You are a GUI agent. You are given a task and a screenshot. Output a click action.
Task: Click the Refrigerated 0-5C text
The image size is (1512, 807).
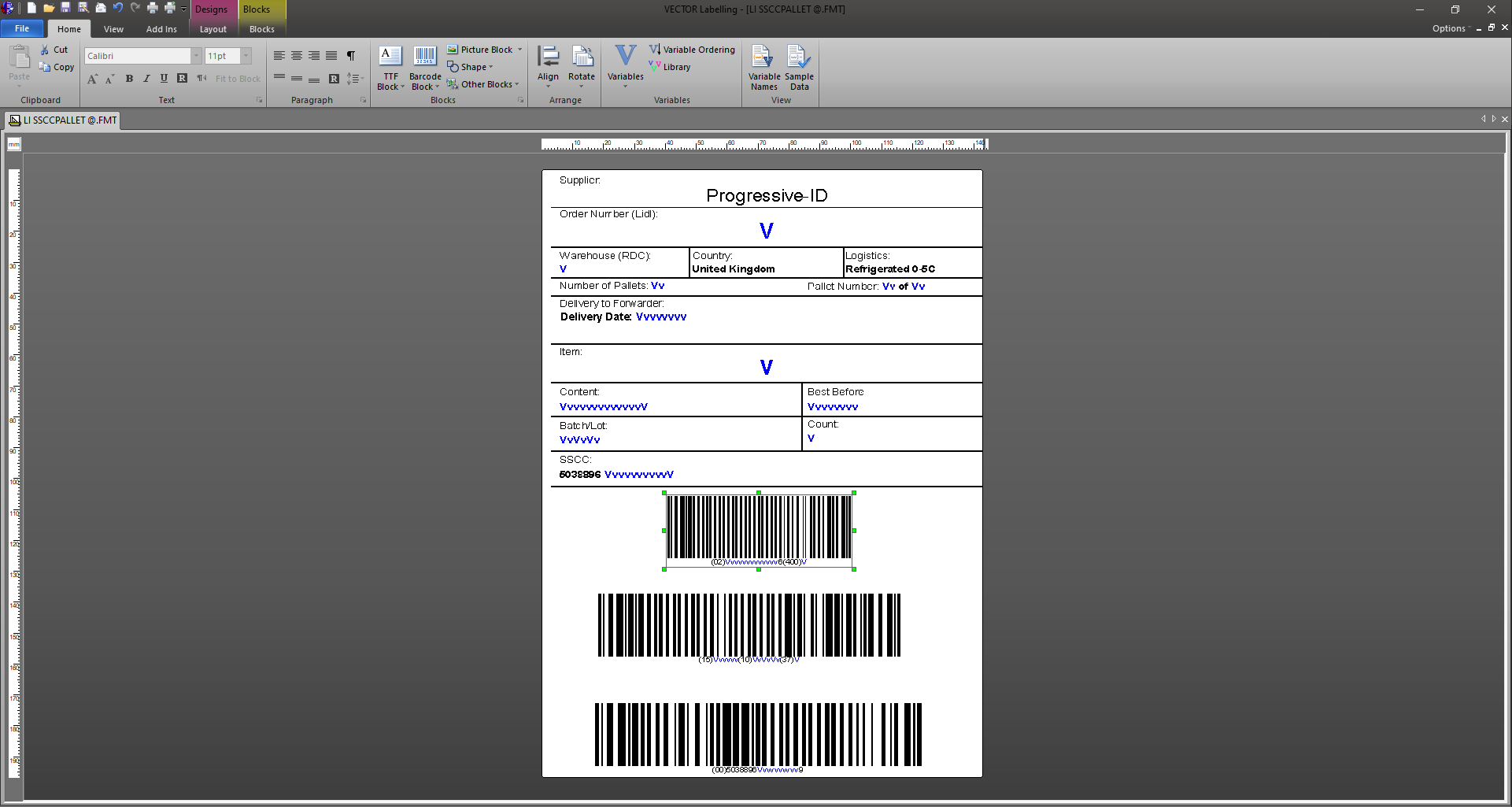click(890, 269)
